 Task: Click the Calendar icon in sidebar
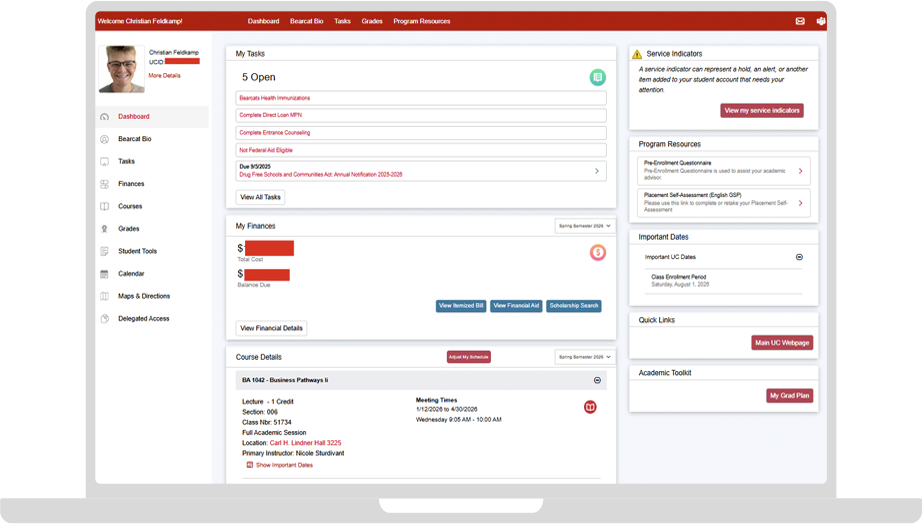tap(105, 274)
